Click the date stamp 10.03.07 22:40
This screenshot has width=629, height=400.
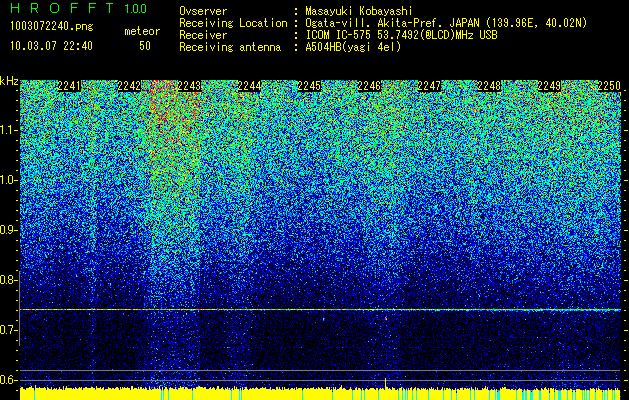click(51, 46)
